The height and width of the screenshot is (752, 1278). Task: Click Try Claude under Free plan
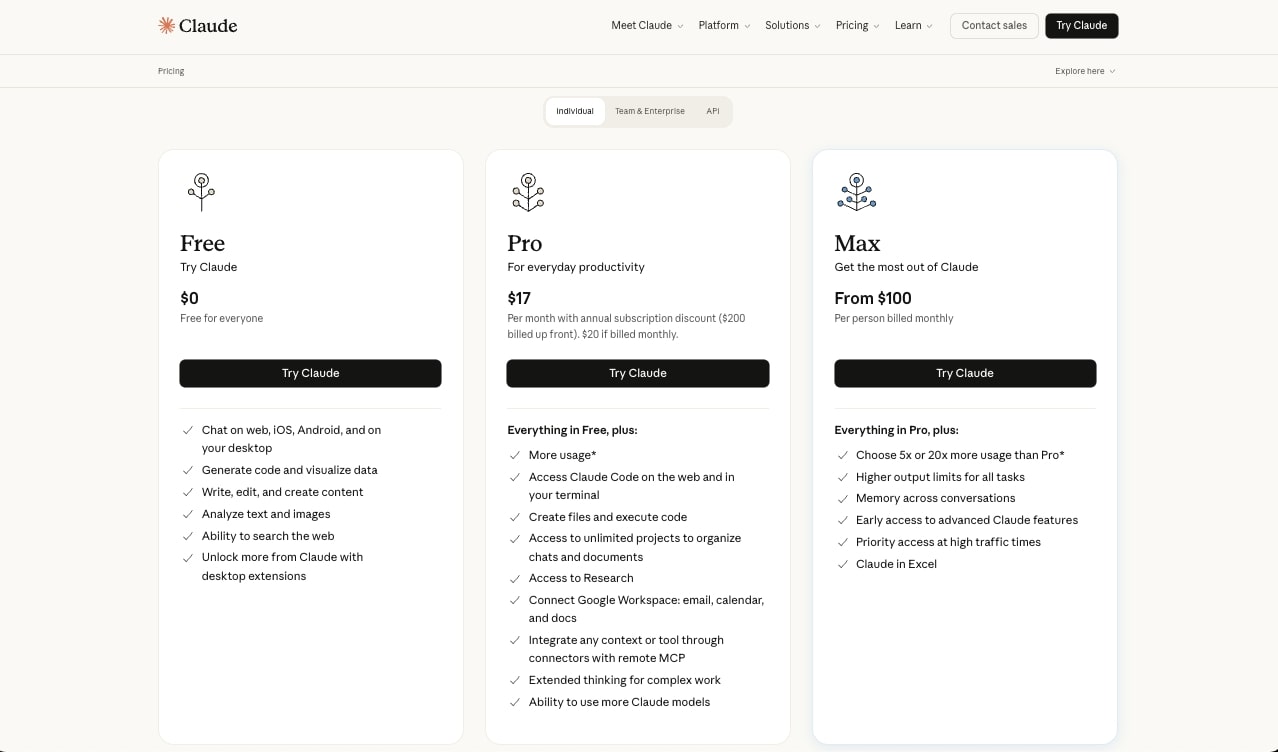click(310, 373)
